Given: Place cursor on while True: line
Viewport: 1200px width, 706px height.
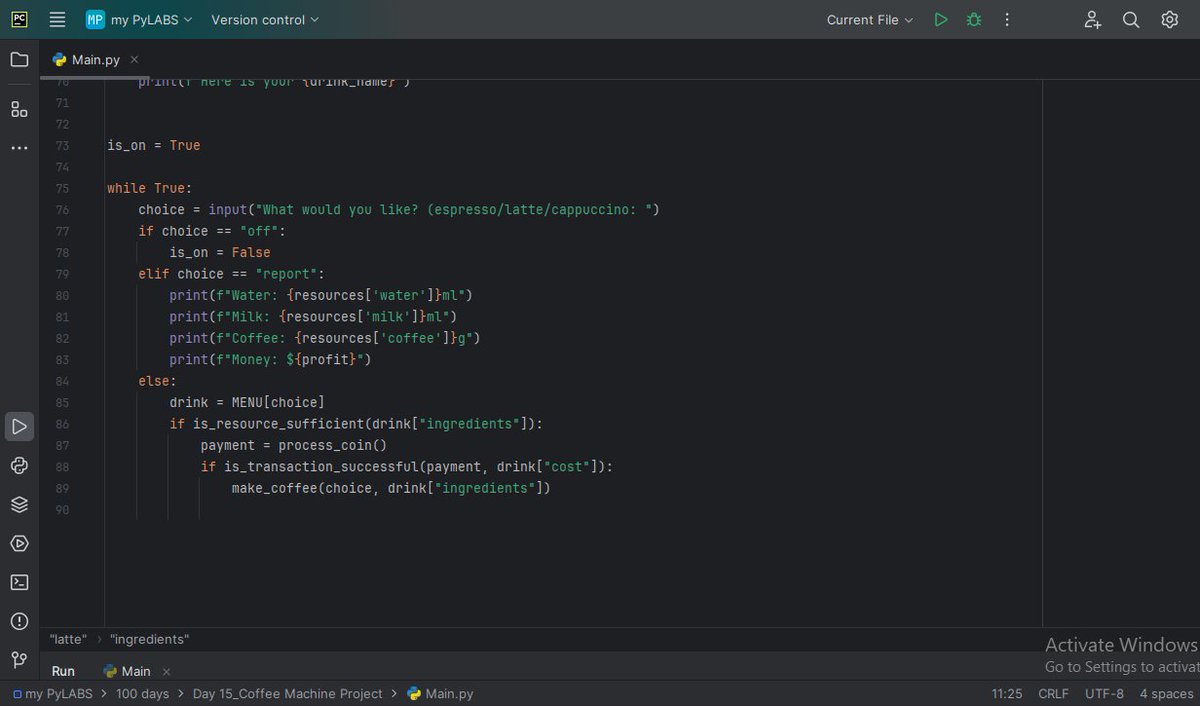Looking at the screenshot, I should [149, 188].
